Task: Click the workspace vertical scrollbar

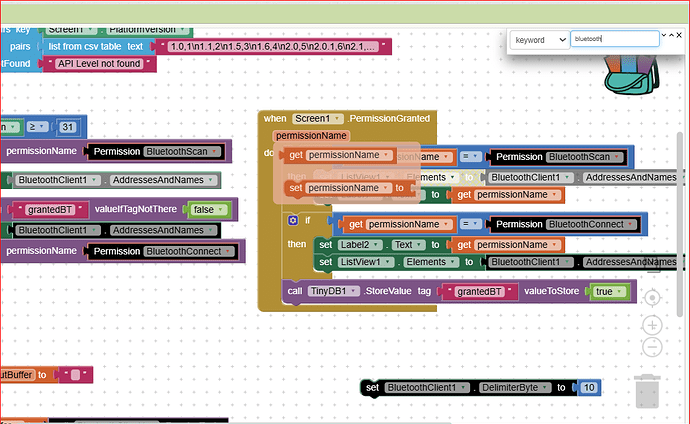Action: coord(680,224)
